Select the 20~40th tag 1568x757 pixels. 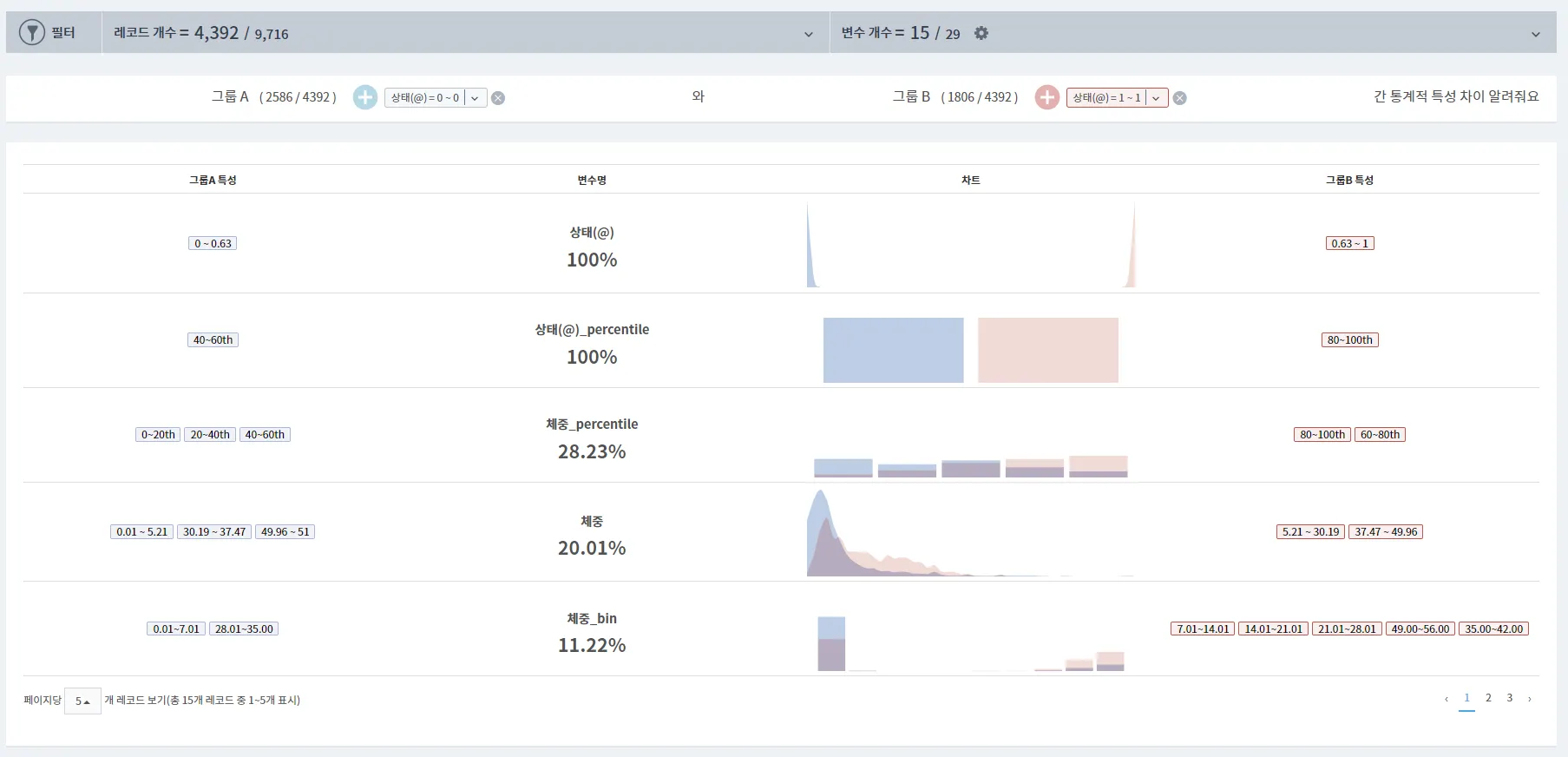click(210, 434)
